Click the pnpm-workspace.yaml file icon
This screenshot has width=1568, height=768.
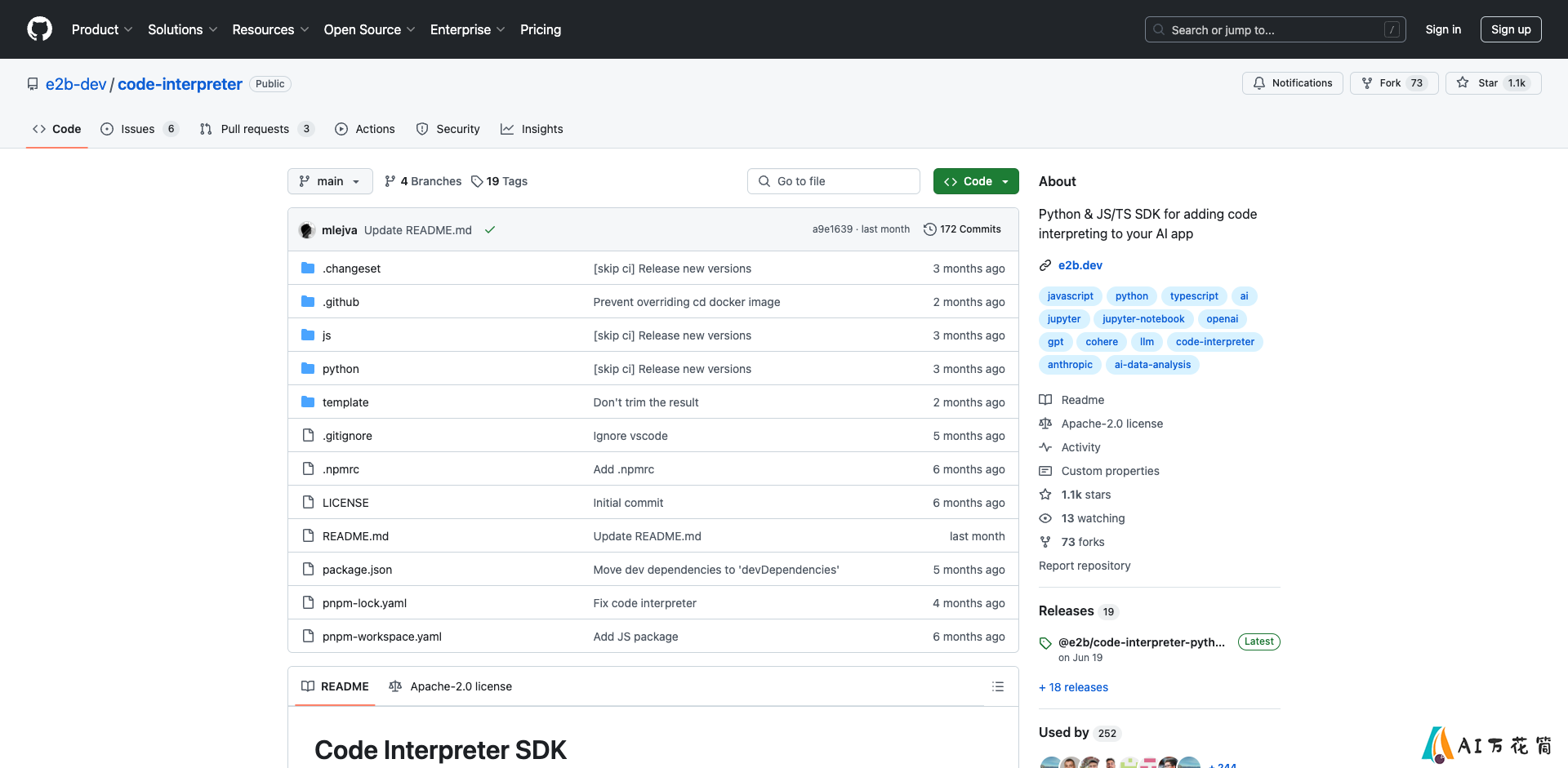click(x=308, y=636)
